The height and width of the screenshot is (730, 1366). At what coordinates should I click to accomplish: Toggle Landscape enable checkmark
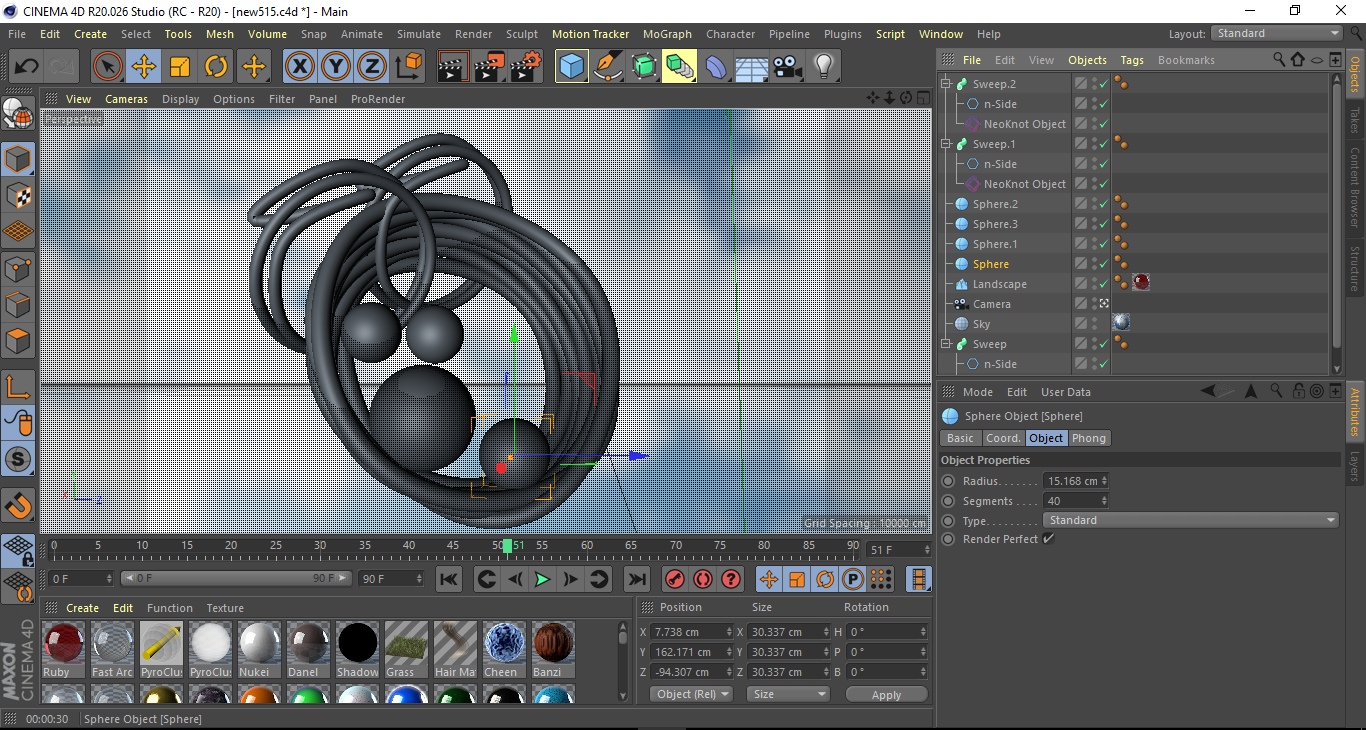point(1103,284)
